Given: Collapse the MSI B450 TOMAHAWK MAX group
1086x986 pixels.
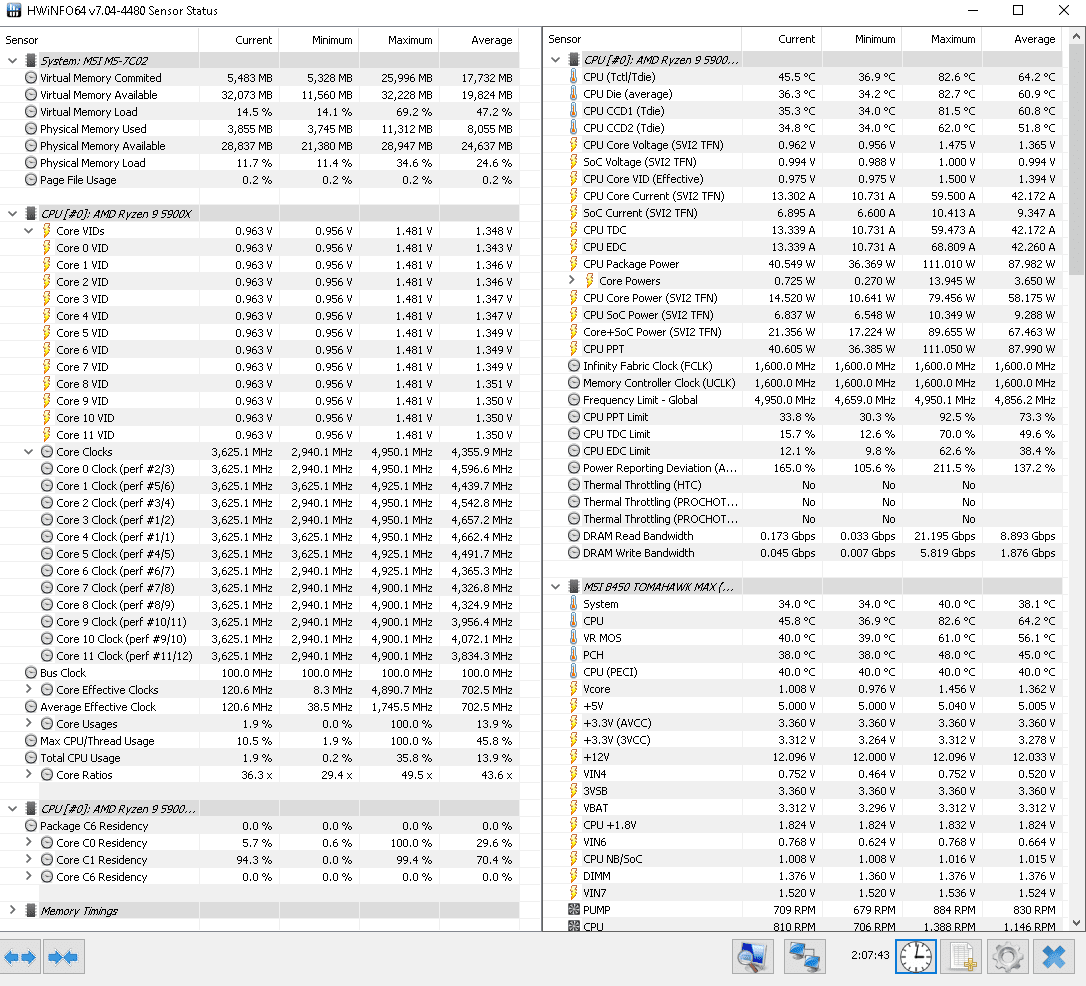Looking at the screenshot, I should point(555,586).
